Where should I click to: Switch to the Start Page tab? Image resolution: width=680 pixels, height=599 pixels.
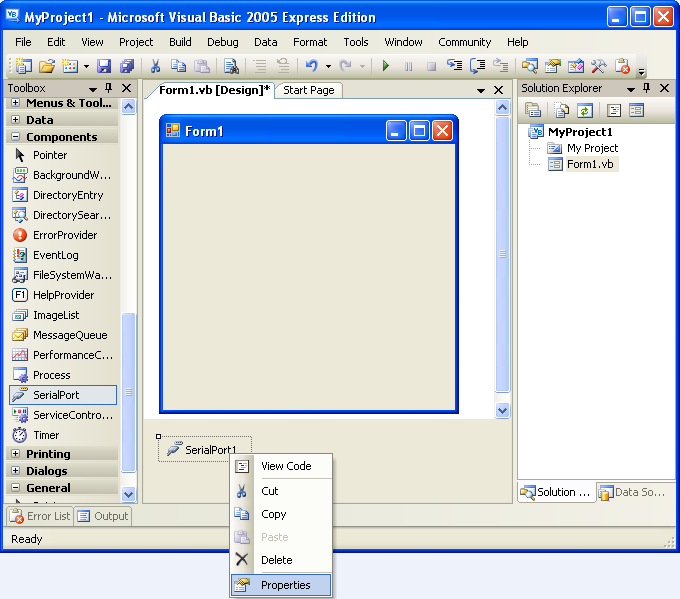[x=309, y=90]
